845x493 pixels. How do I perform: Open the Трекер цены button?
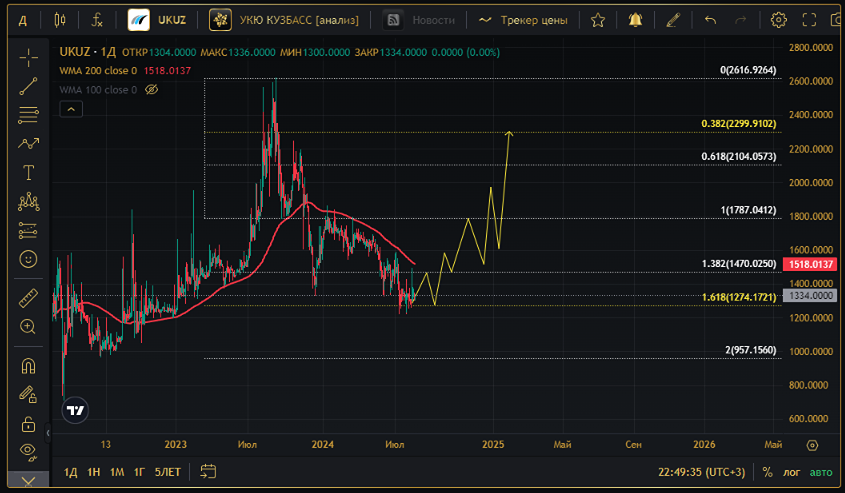pos(523,20)
